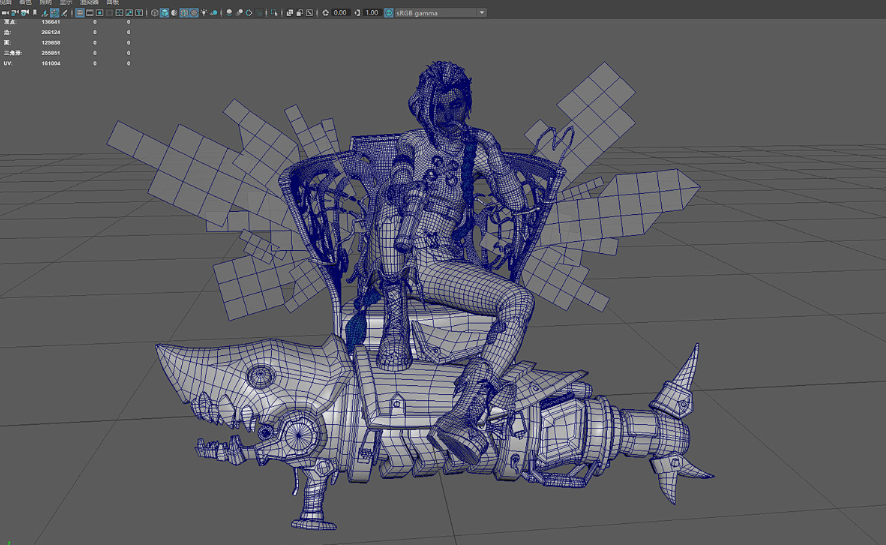
Task: Click the Resolution Gate icon
Action: click(x=99, y=12)
